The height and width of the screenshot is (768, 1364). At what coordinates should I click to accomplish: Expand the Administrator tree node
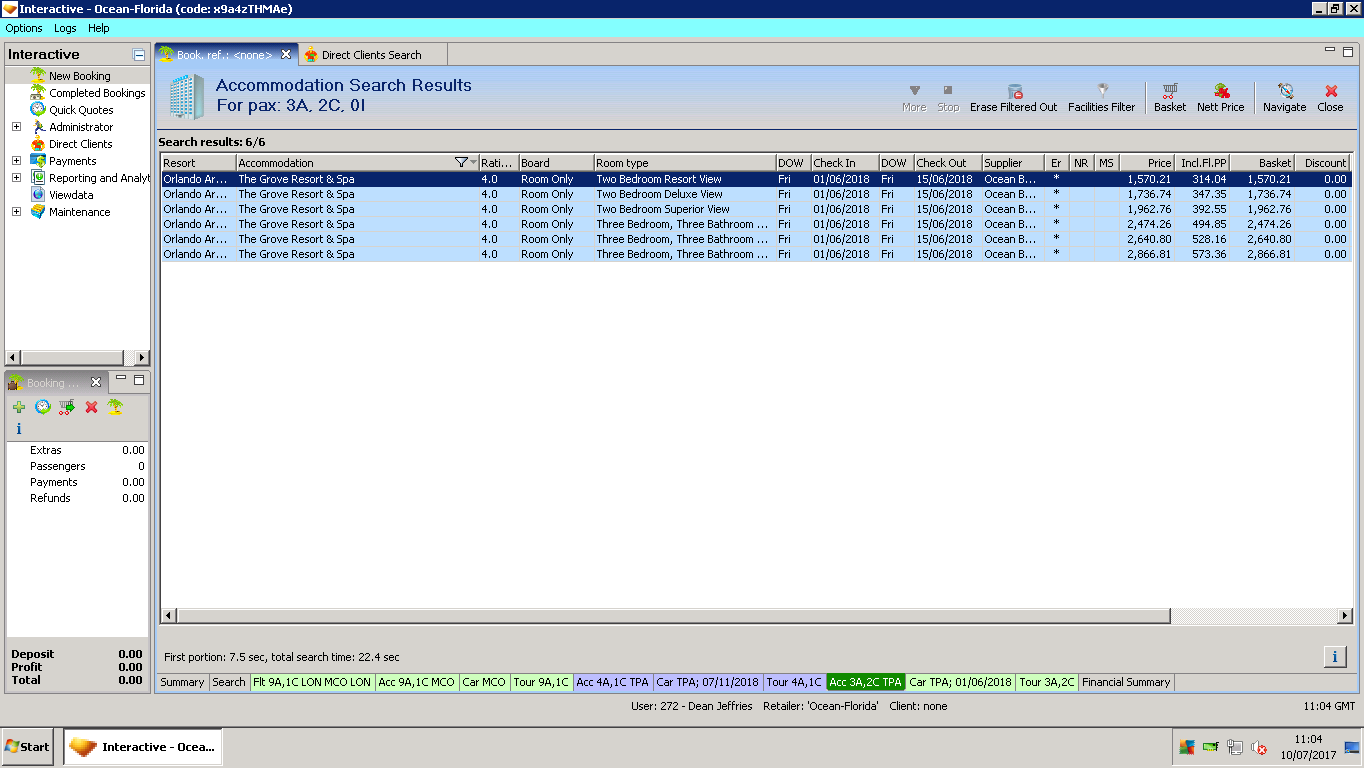(16, 127)
